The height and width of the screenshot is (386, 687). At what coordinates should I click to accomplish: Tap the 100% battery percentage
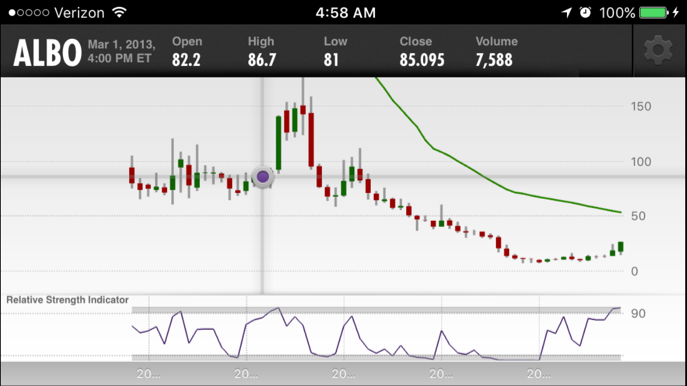coord(617,13)
